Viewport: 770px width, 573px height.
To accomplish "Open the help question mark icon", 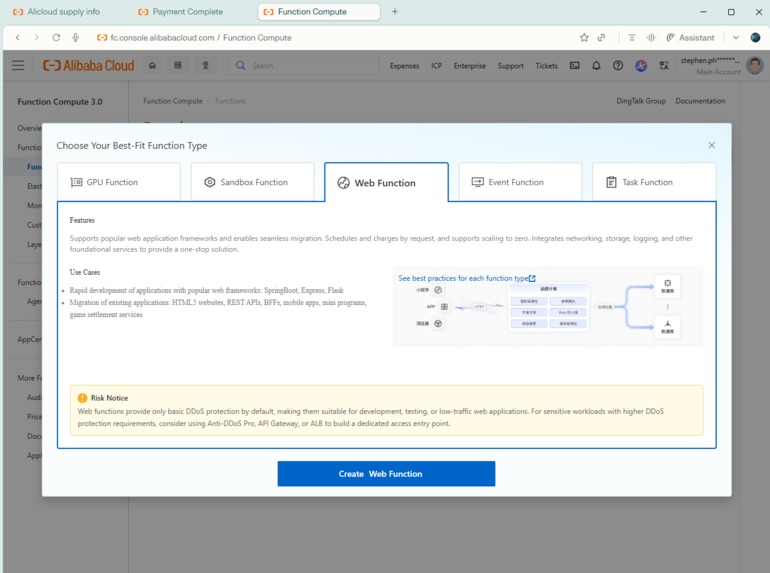I will click(x=618, y=65).
